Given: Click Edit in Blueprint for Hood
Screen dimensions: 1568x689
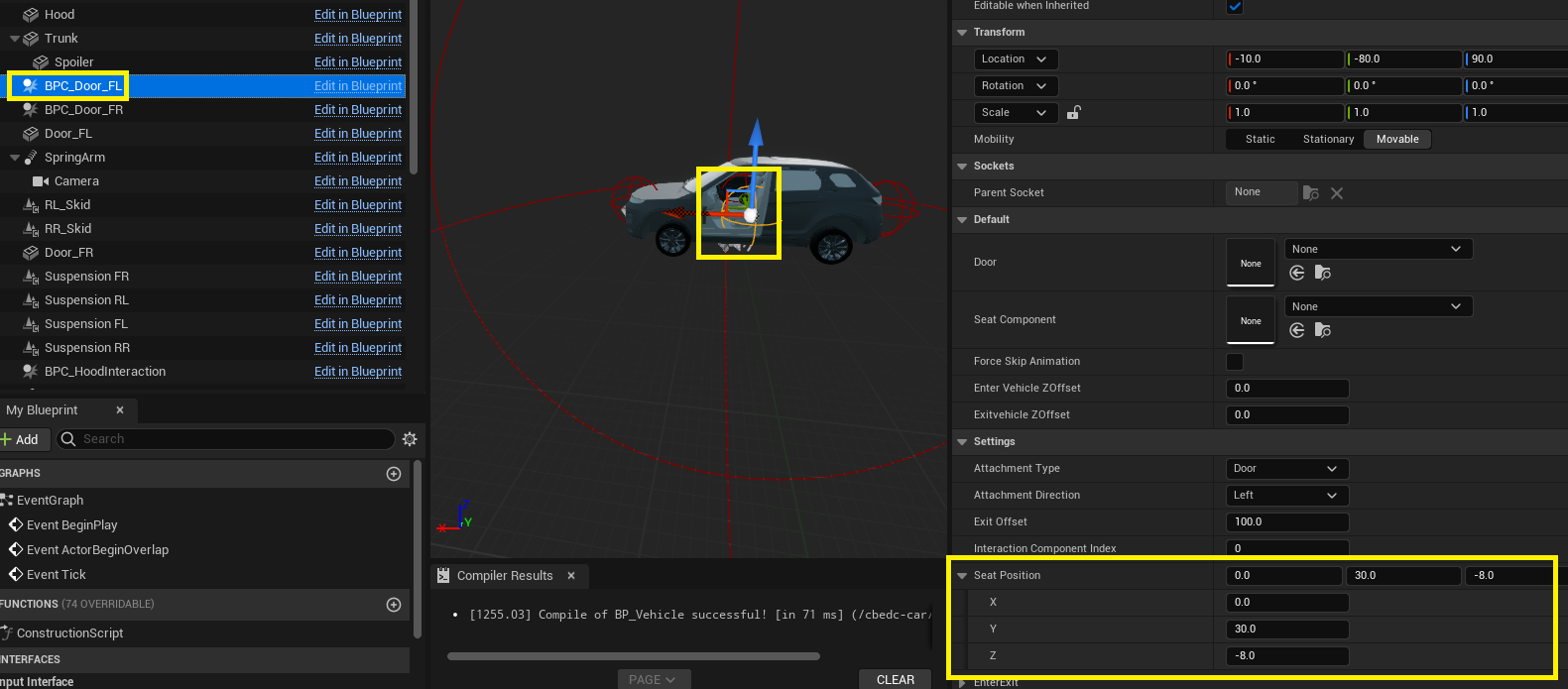Looking at the screenshot, I should 358,15.
